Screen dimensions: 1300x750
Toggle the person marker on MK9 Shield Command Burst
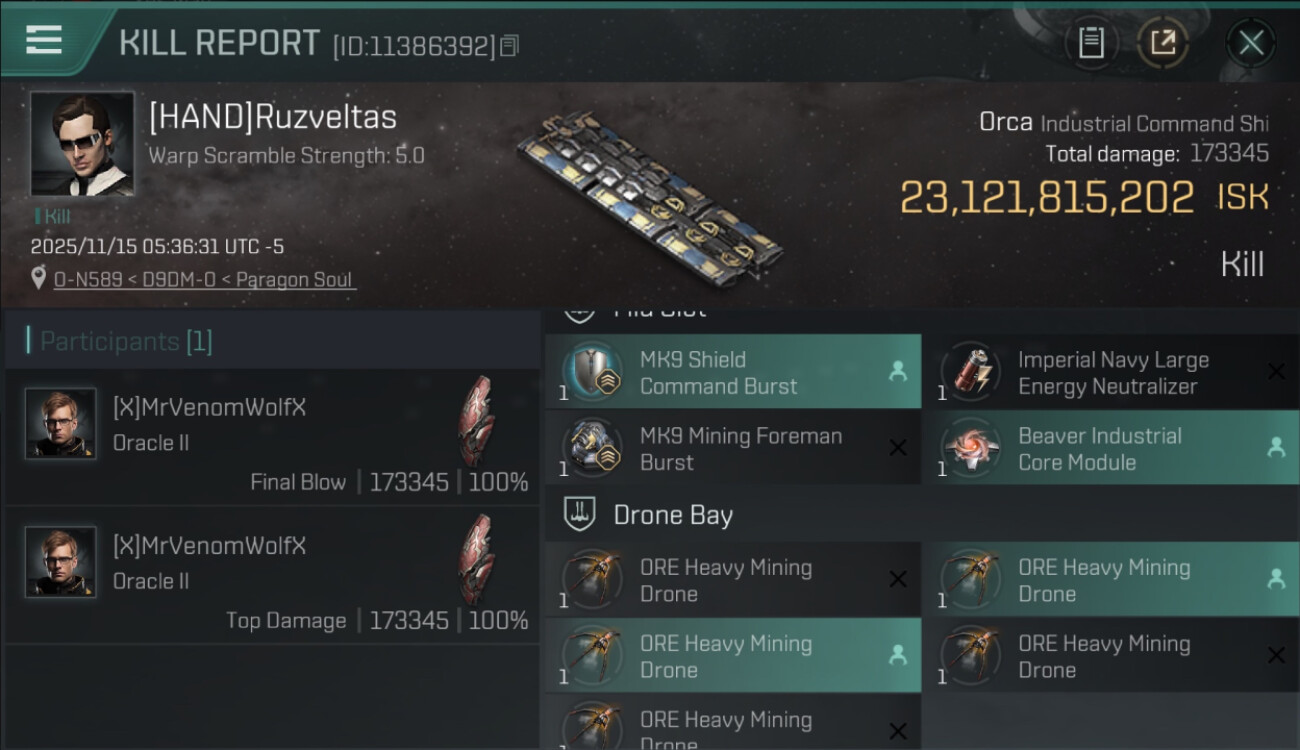click(x=898, y=371)
